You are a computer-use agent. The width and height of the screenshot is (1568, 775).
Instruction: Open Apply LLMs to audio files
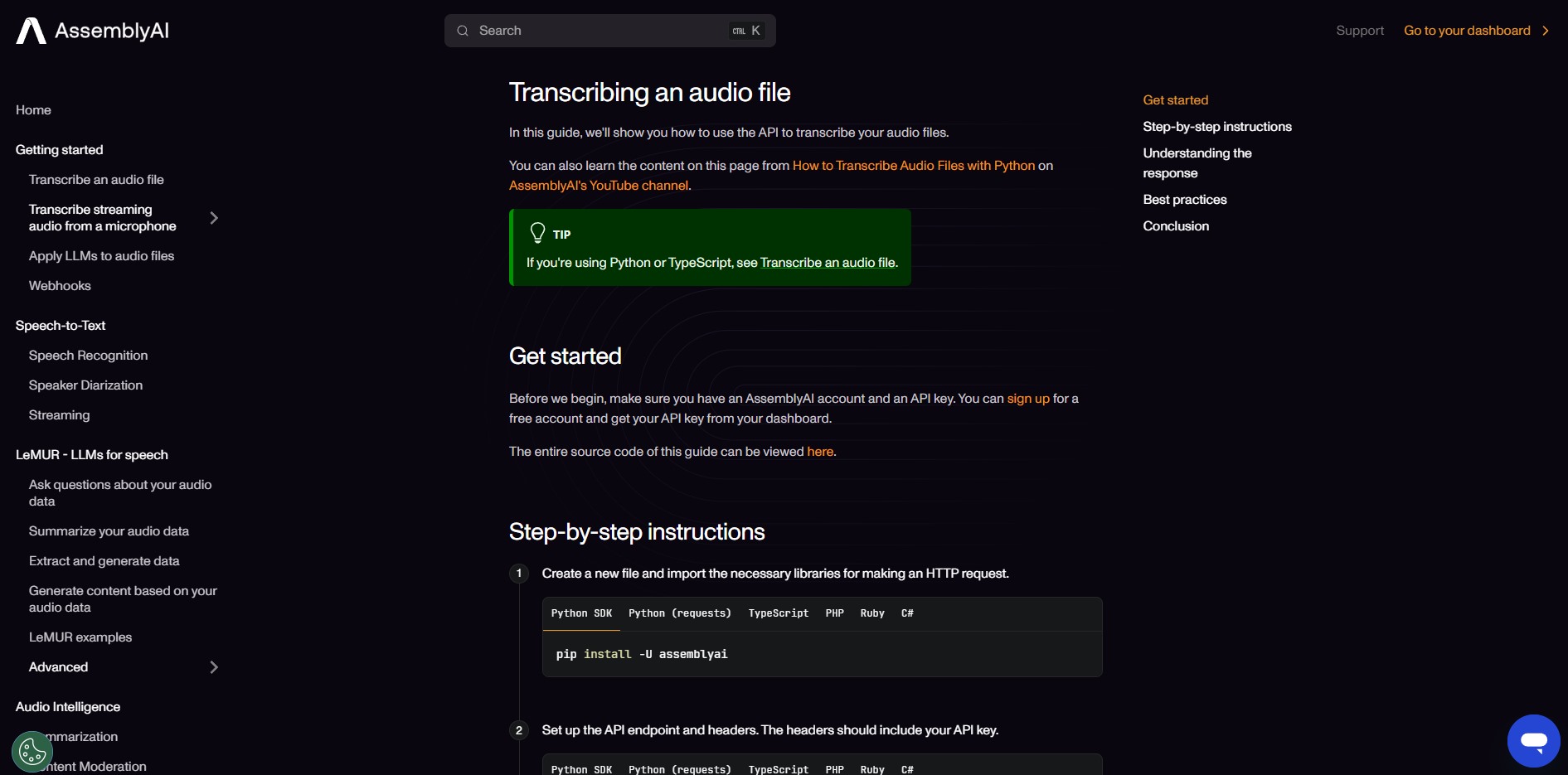click(101, 256)
